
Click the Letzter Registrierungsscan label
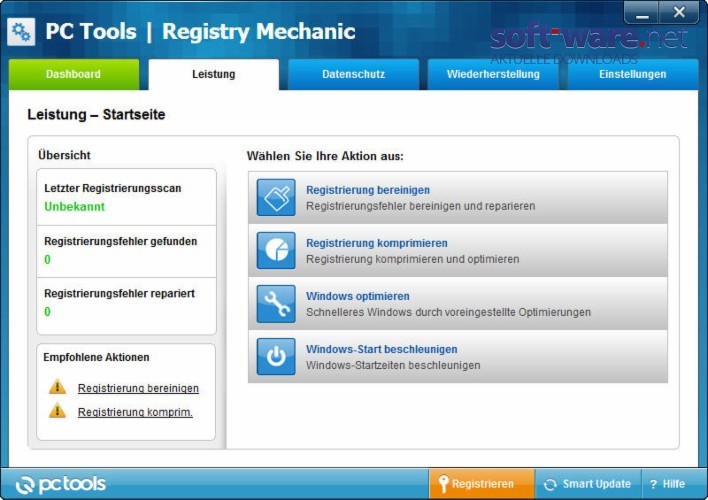pos(113,188)
